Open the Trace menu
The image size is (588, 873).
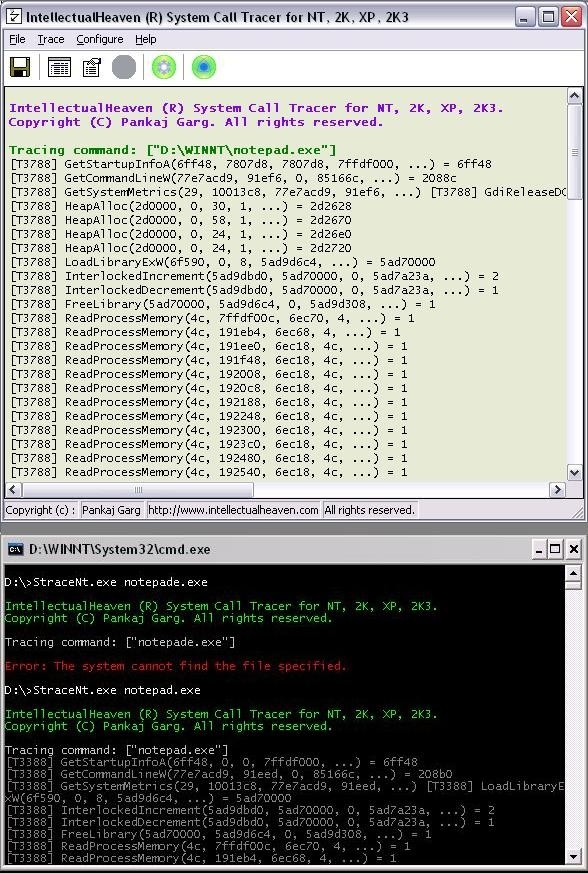51,39
